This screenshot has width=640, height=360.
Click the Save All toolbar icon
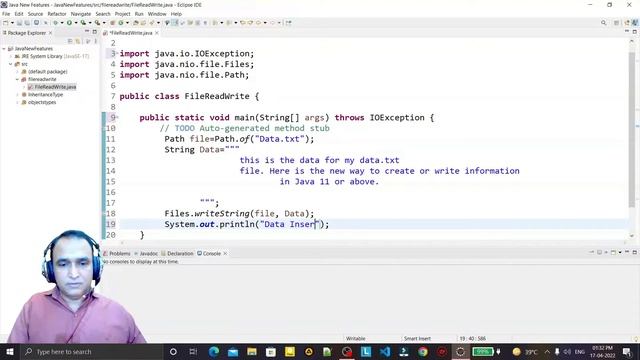click(27, 23)
